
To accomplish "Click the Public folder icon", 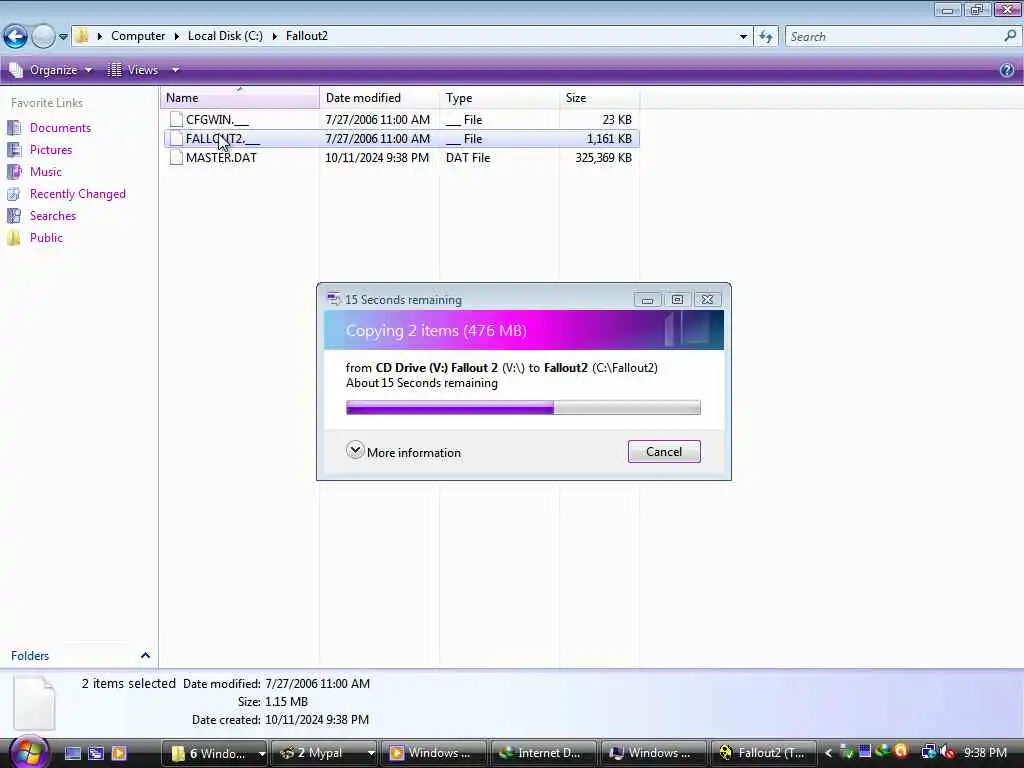I will (14, 238).
